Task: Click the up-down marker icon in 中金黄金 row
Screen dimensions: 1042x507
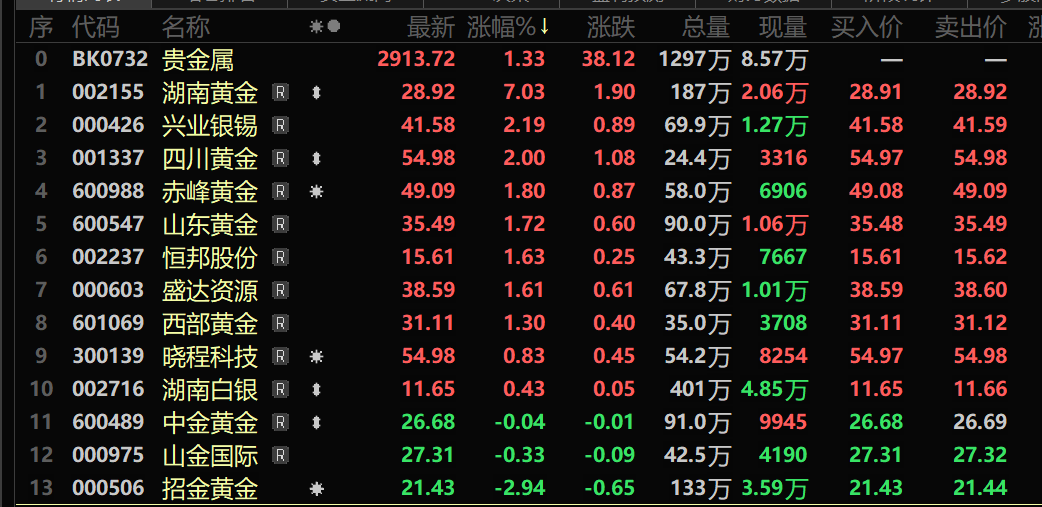Action: click(316, 423)
